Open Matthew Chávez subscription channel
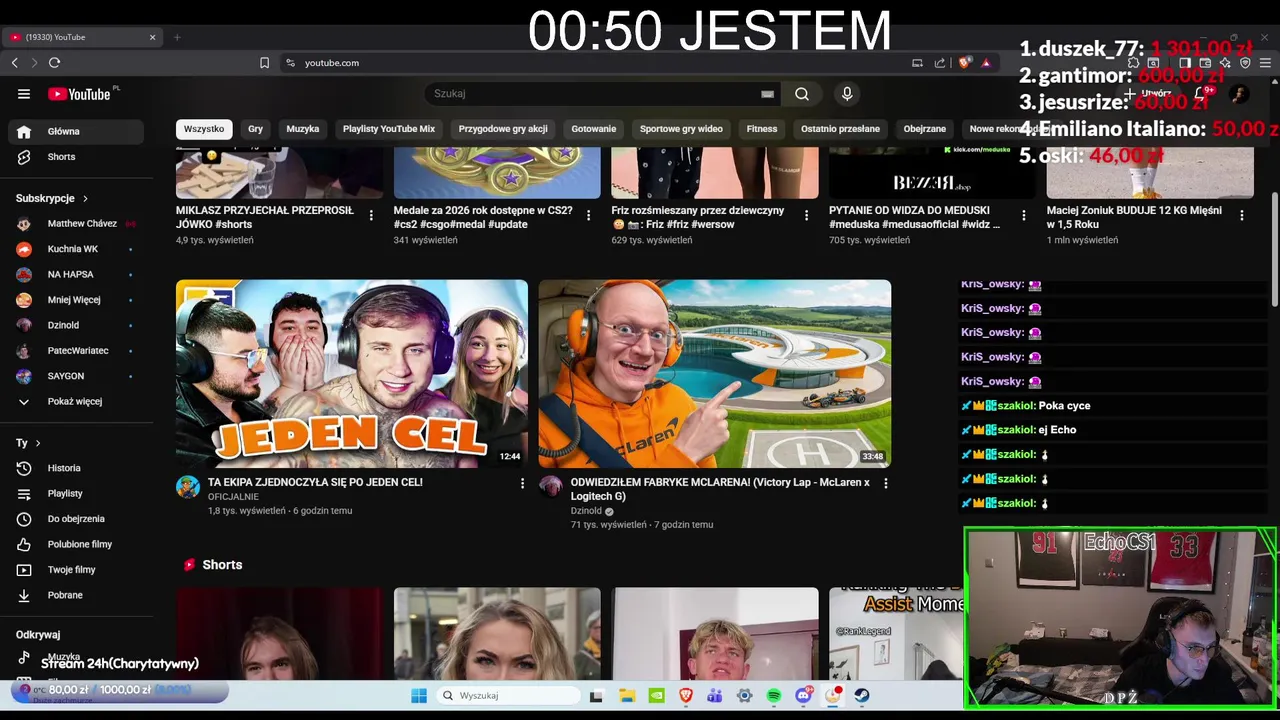Viewport: 1280px width, 720px height. point(76,224)
